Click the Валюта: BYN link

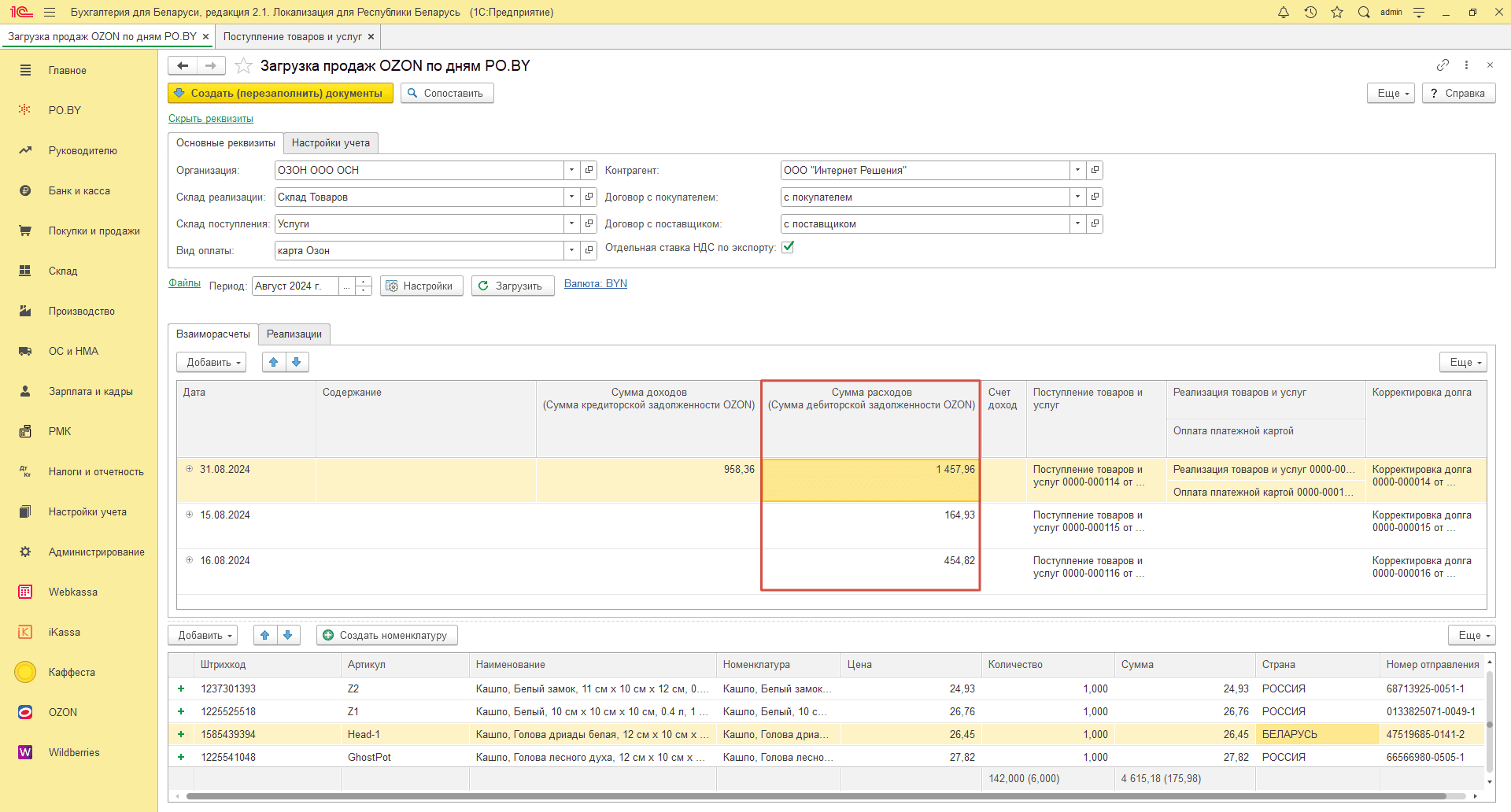pos(596,284)
